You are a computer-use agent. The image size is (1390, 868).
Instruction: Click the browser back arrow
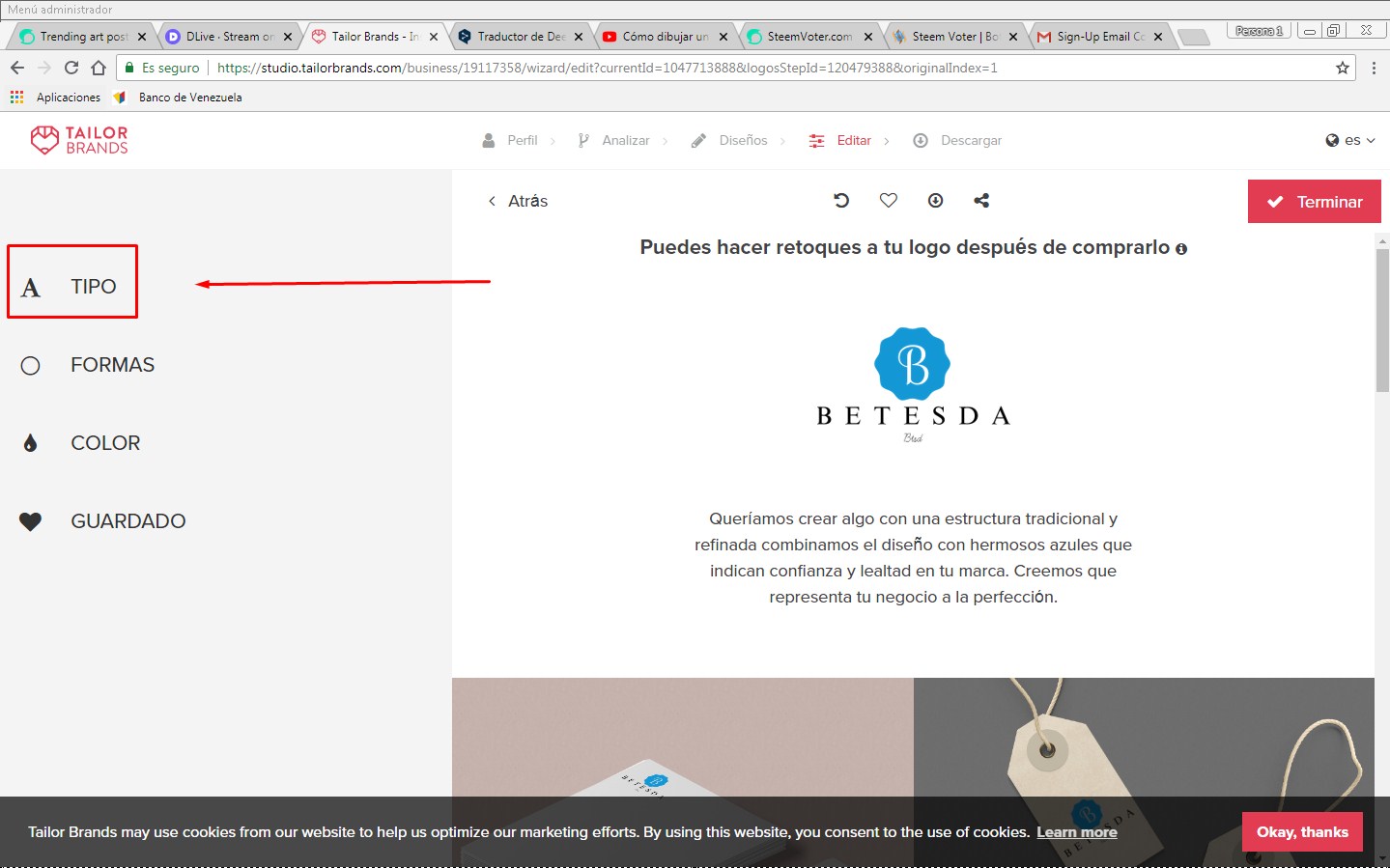click(x=17, y=68)
